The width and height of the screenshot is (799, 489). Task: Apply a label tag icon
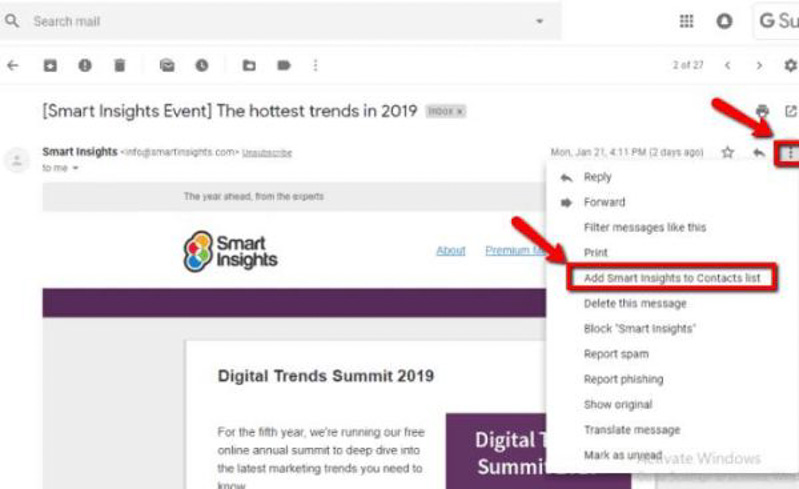pyautogui.click(x=284, y=65)
